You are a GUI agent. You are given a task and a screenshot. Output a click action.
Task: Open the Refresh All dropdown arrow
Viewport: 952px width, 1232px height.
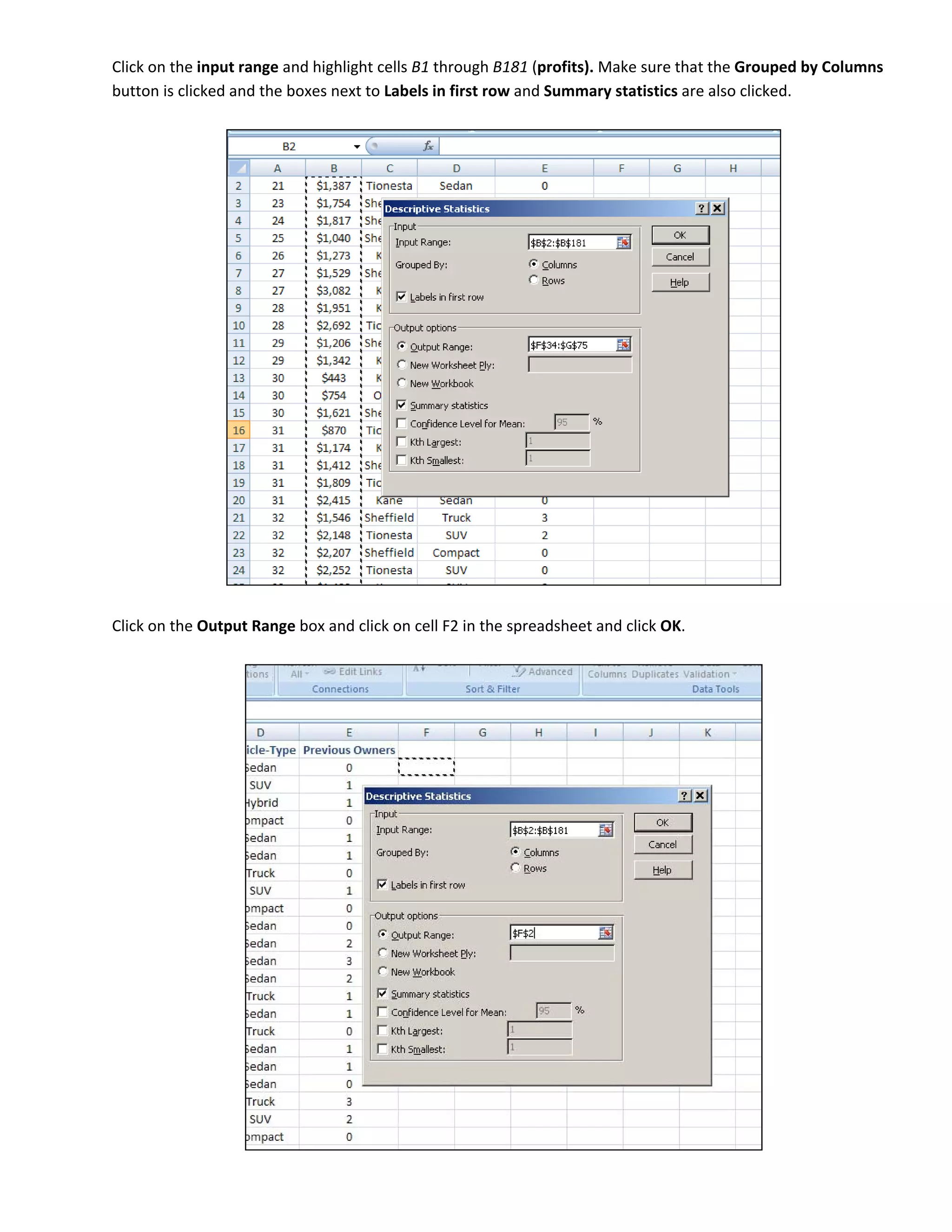[307, 674]
